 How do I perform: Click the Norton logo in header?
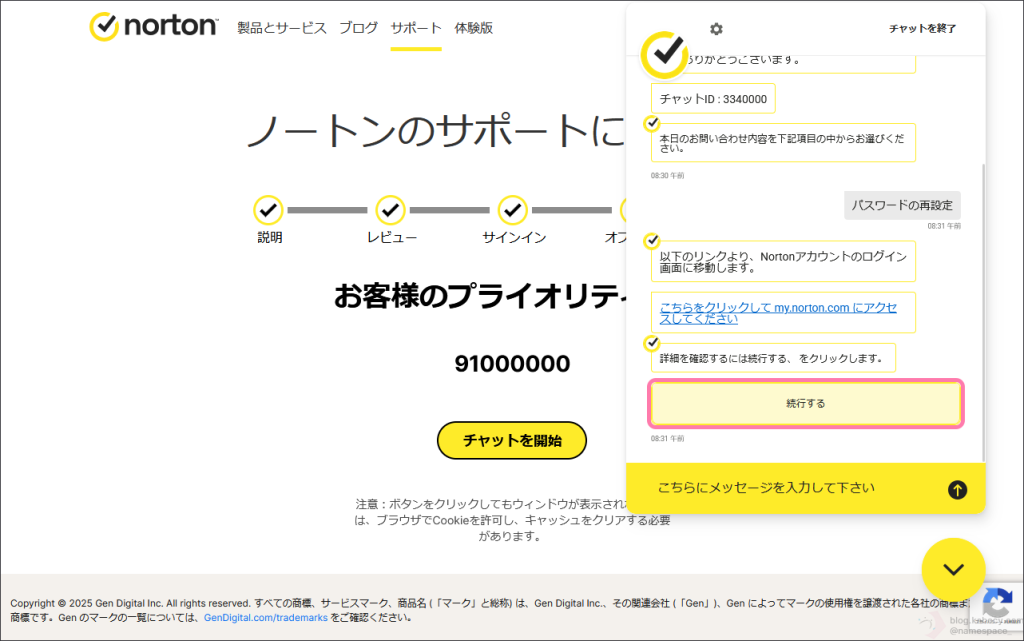pyautogui.click(x=153, y=27)
